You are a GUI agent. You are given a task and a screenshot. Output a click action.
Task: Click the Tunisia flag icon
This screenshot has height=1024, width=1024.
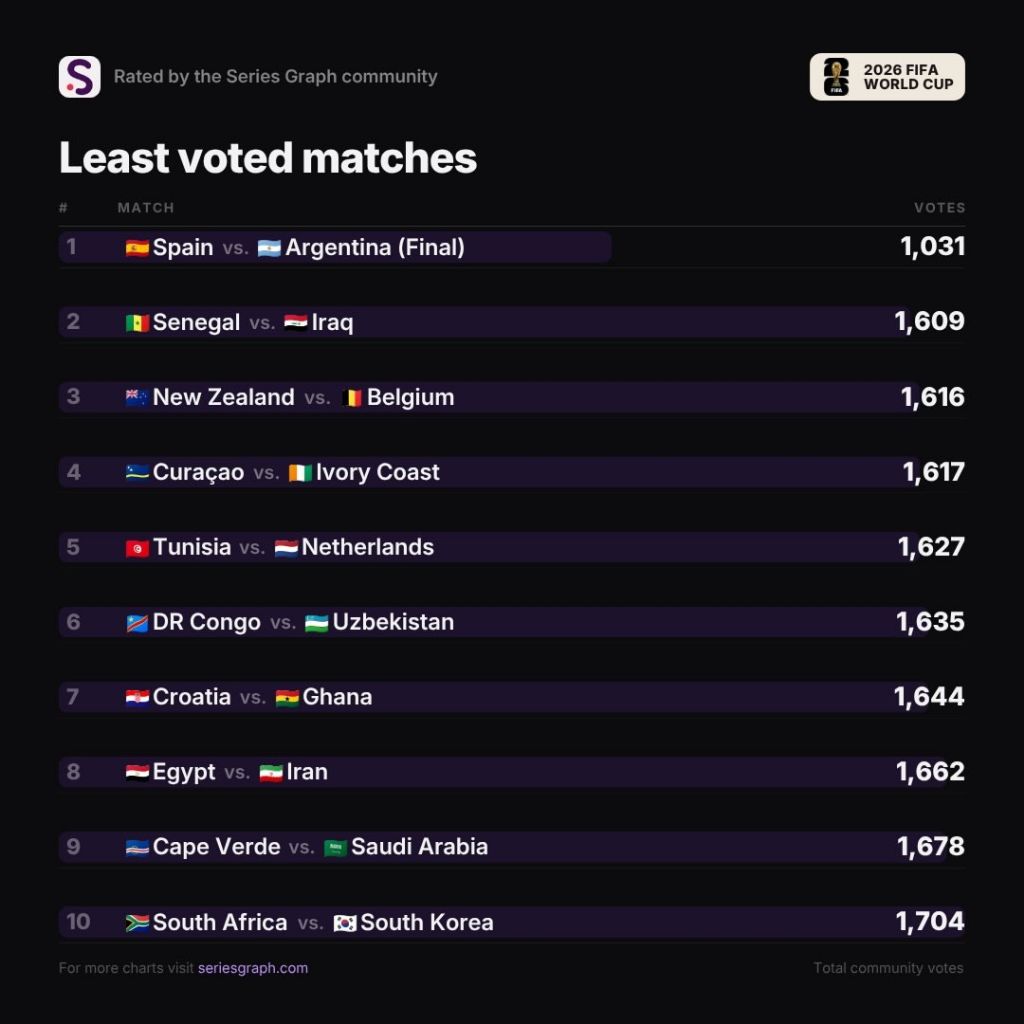pyautogui.click(x=137, y=548)
